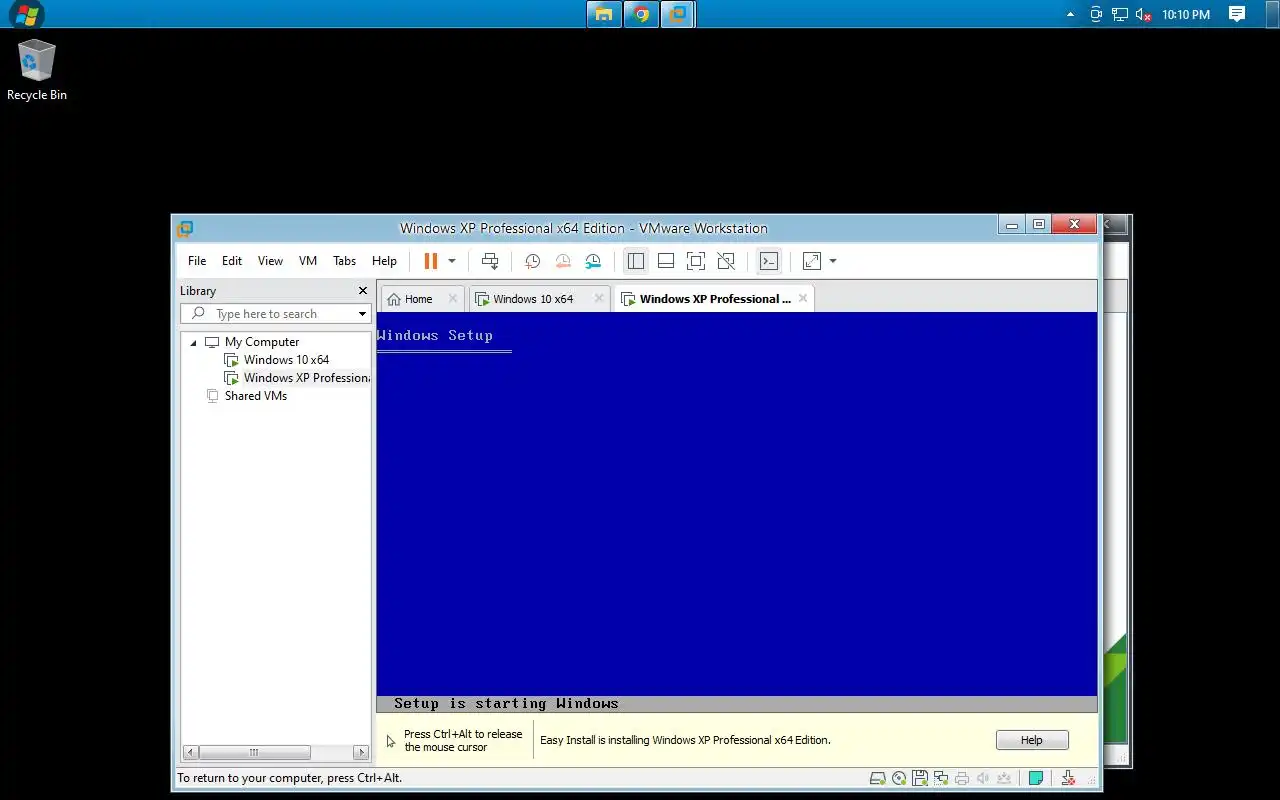Open the Help menu

tap(384, 261)
